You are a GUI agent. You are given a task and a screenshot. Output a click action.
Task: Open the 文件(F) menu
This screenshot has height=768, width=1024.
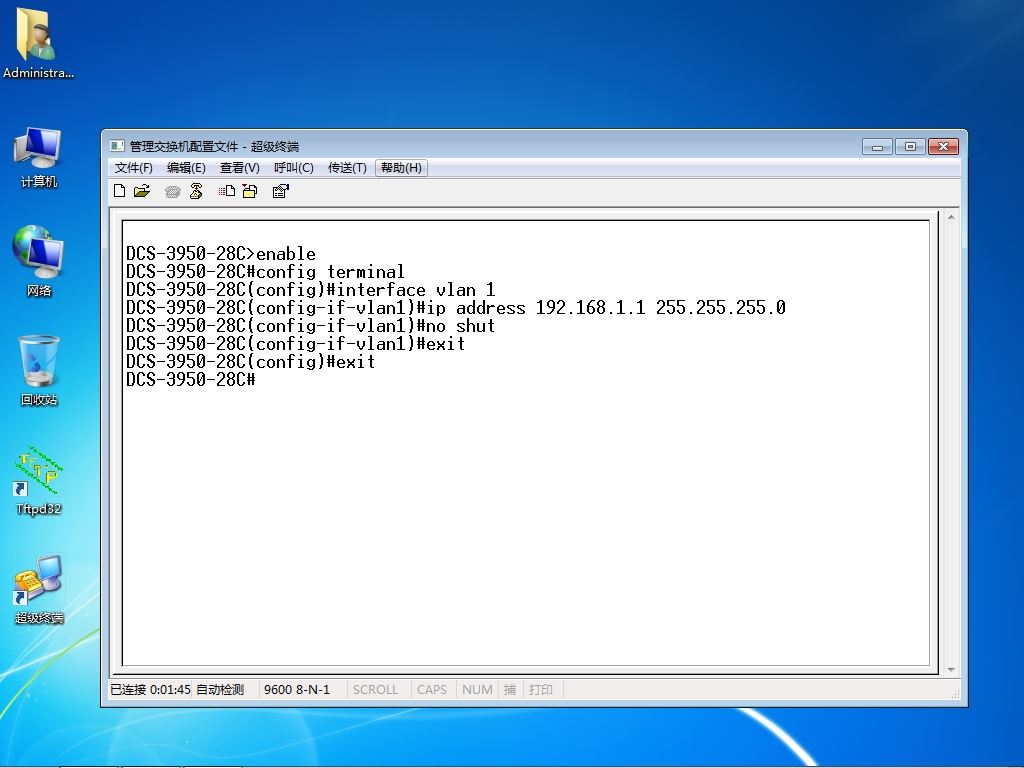pos(133,168)
